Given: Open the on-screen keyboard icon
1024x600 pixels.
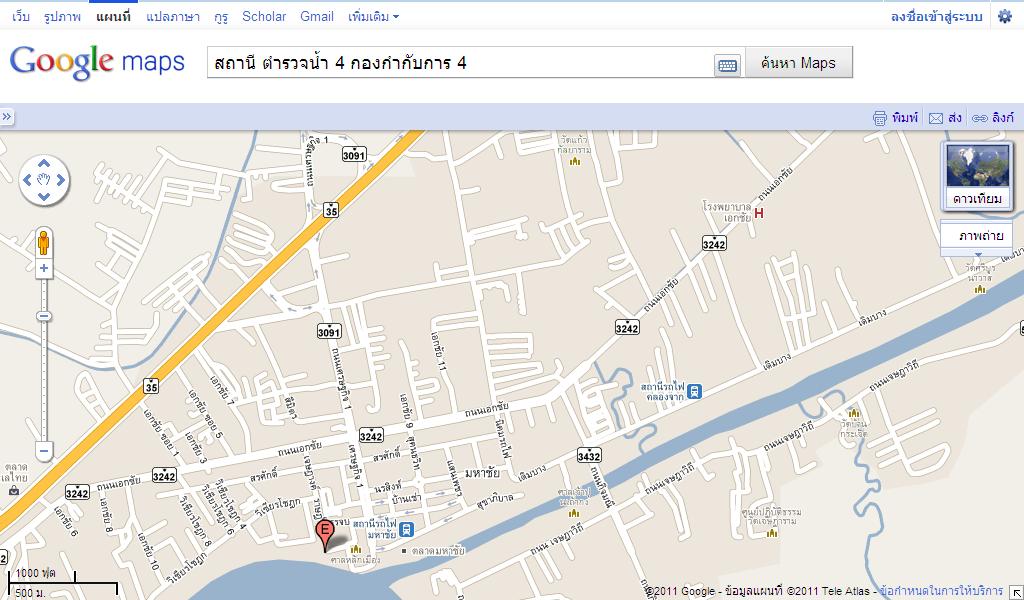Looking at the screenshot, I should click(x=727, y=65).
